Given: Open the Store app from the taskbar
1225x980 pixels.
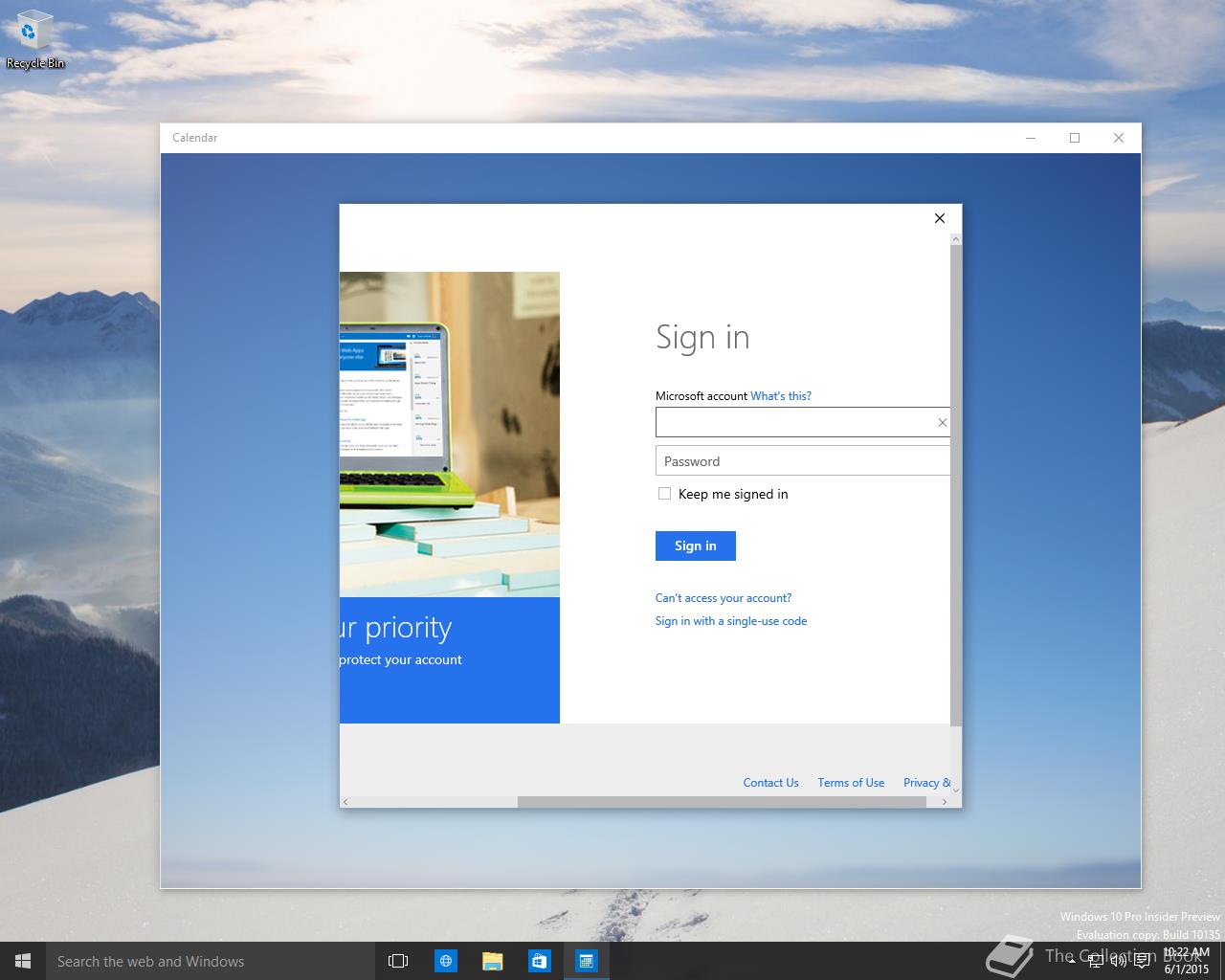Looking at the screenshot, I should point(539,961).
